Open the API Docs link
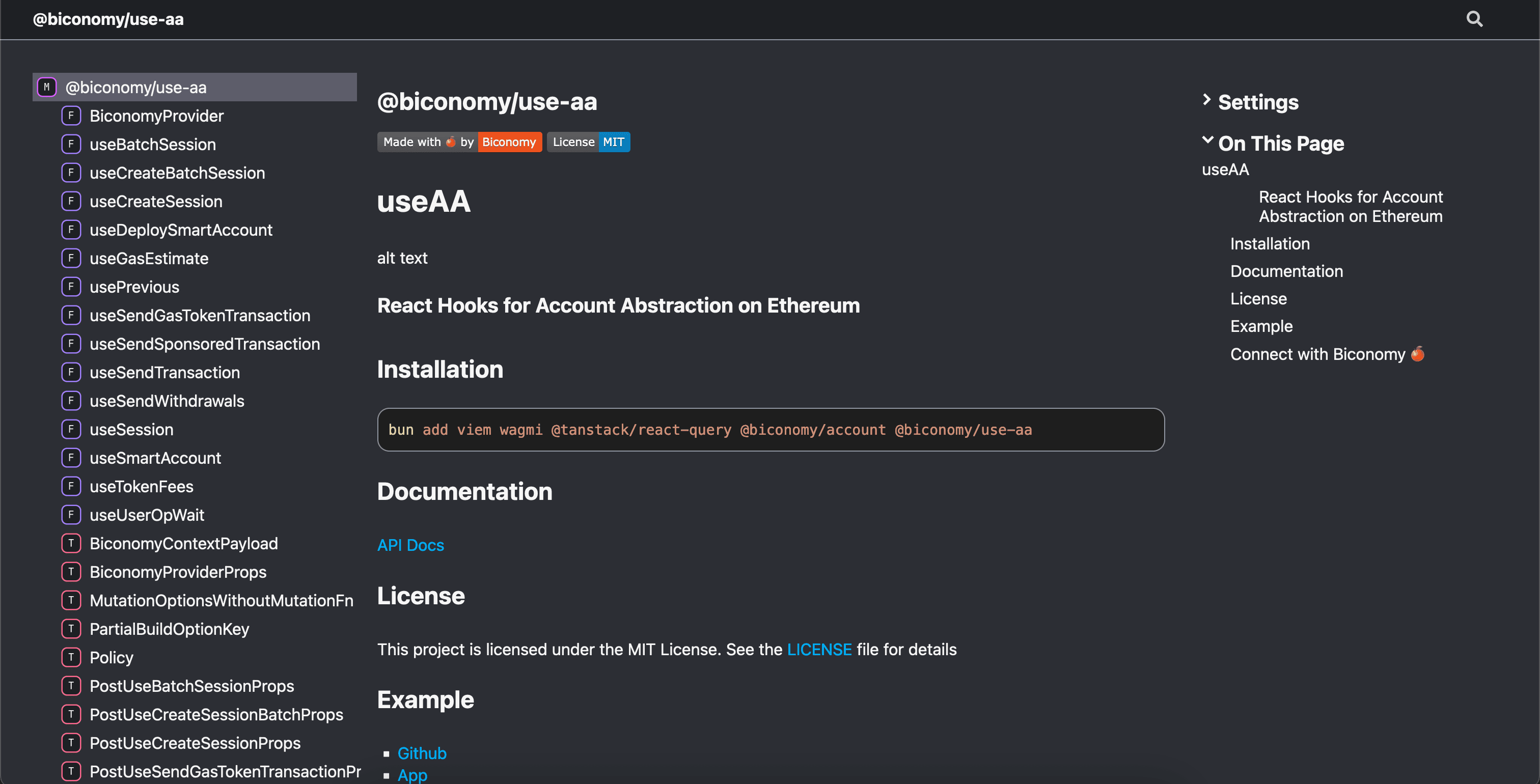 click(410, 545)
